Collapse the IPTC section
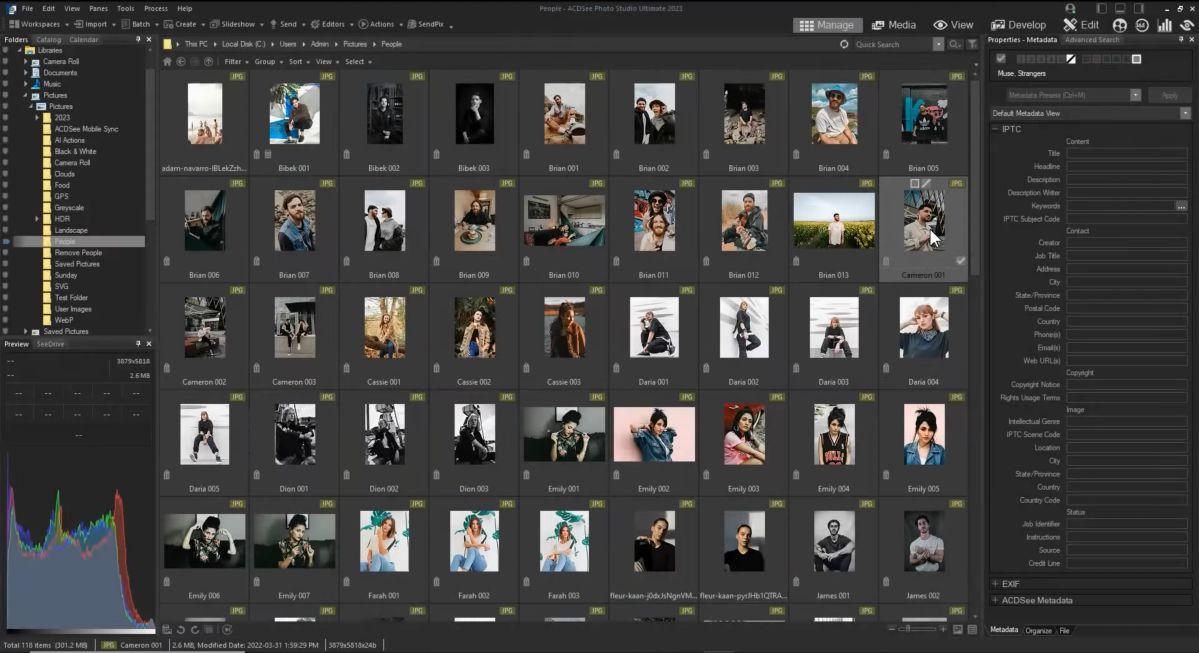The width and height of the screenshot is (1199, 653). click(x=996, y=129)
